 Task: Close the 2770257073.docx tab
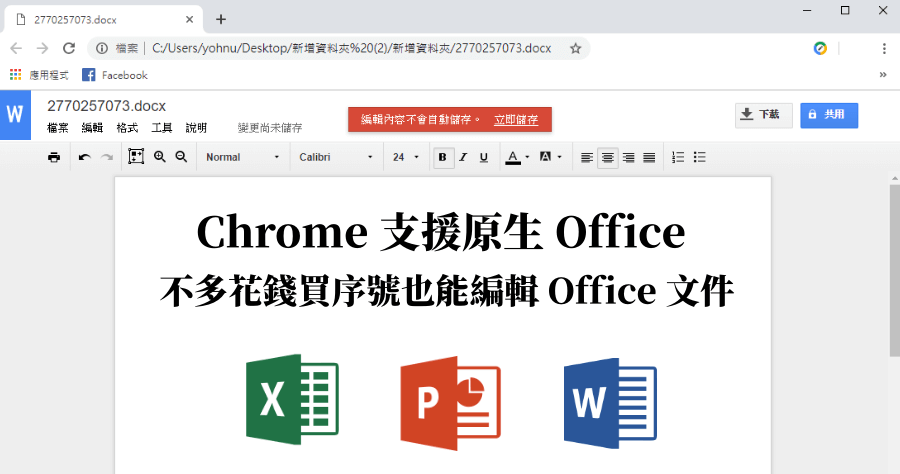pyautogui.click(x=189, y=20)
